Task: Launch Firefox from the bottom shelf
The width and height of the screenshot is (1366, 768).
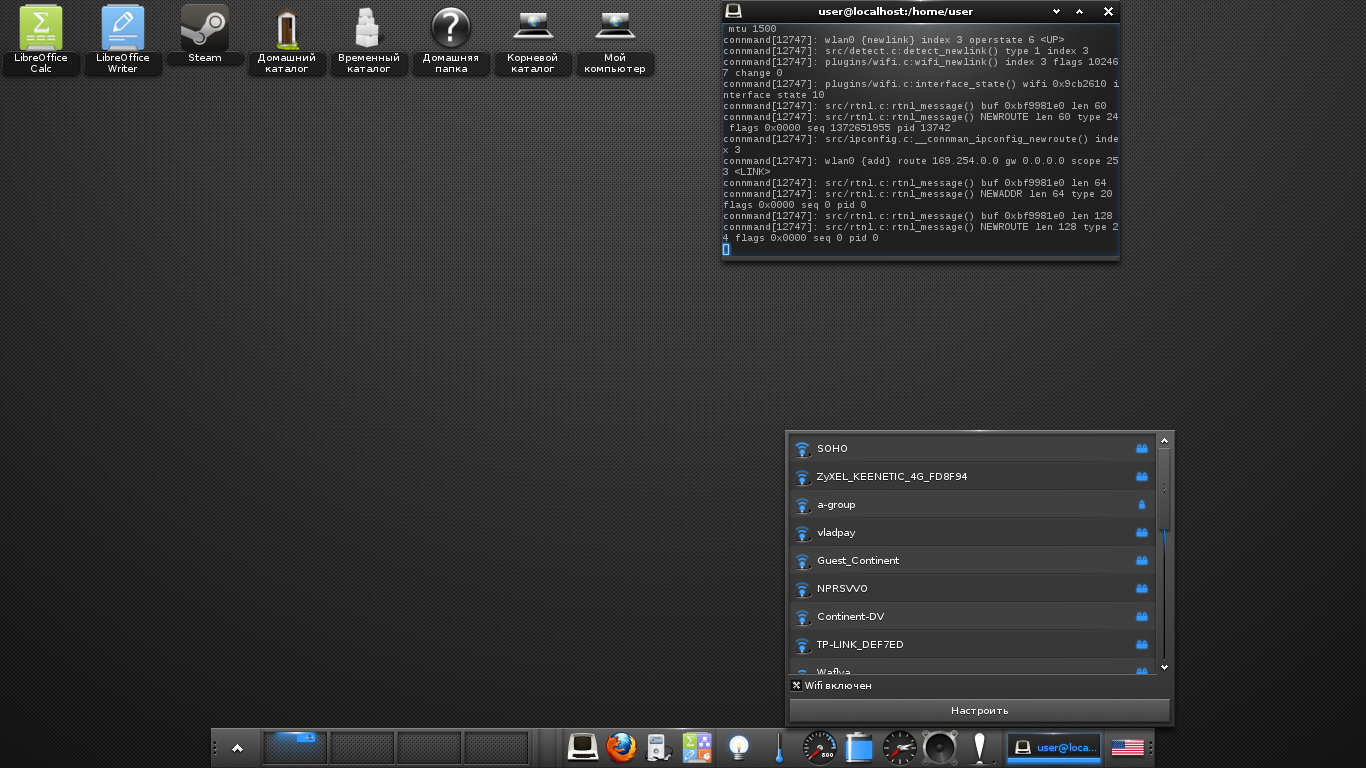Action: click(x=621, y=747)
